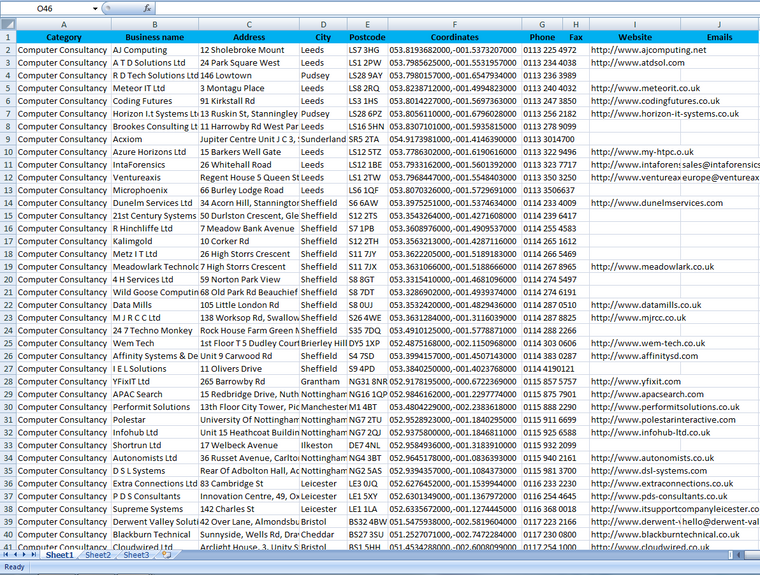Screen dimensions: 760x575
Task: Click the 91 Kirkstall Rd address cell
Action: (249, 101)
